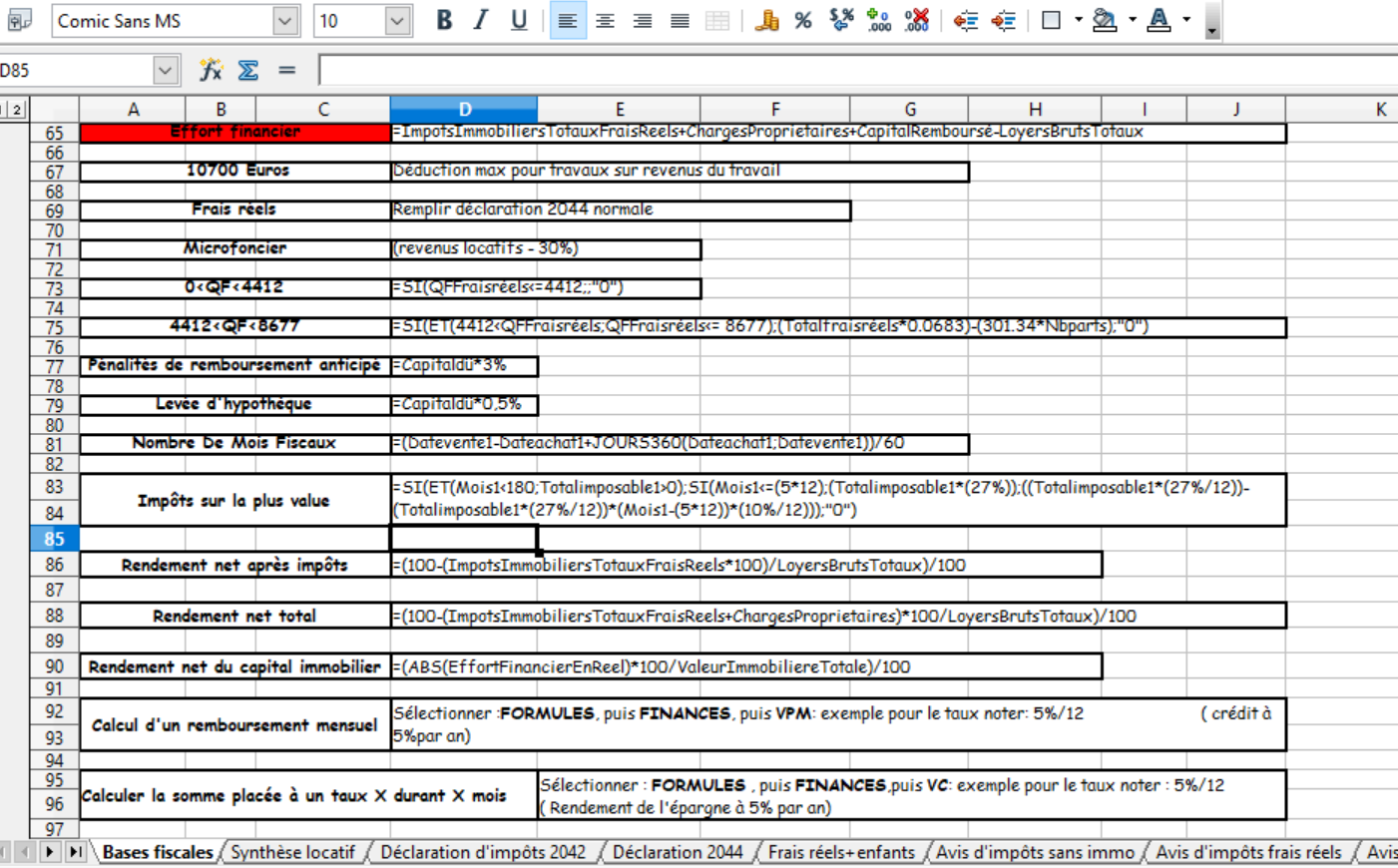Image resolution: width=1398 pixels, height=868 pixels.
Task: Select the Calcul d'un remboursement mensuel cell
Action: click(234, 725)
